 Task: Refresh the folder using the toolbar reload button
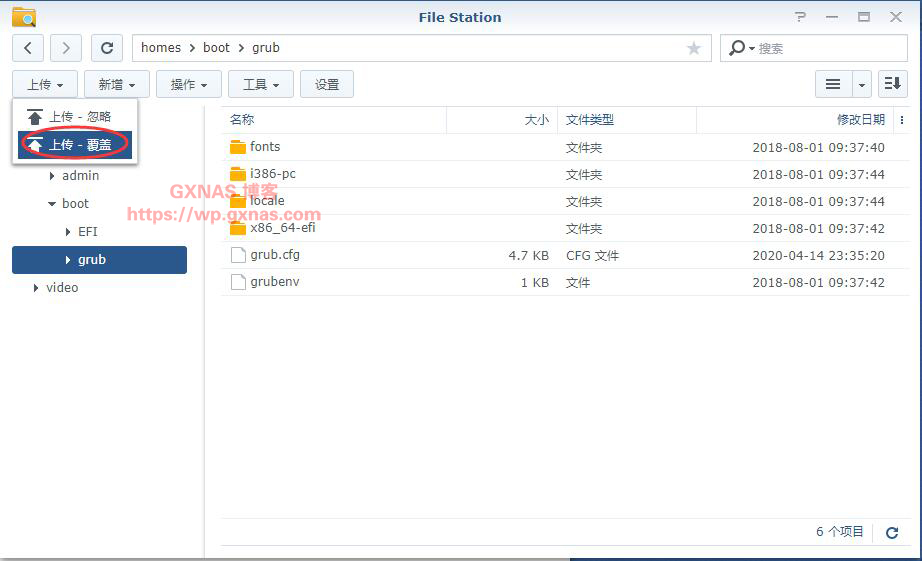tap(107, 48)
